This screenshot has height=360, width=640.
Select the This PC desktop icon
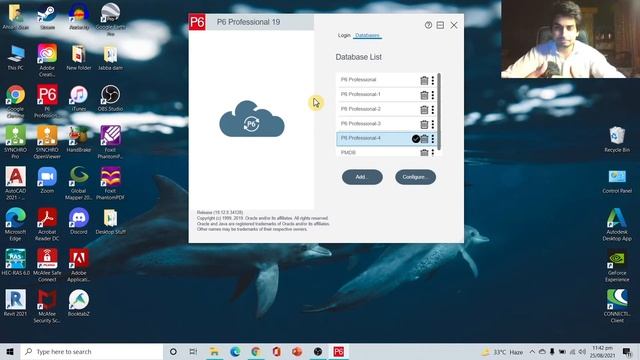click(x=16, y=58)
